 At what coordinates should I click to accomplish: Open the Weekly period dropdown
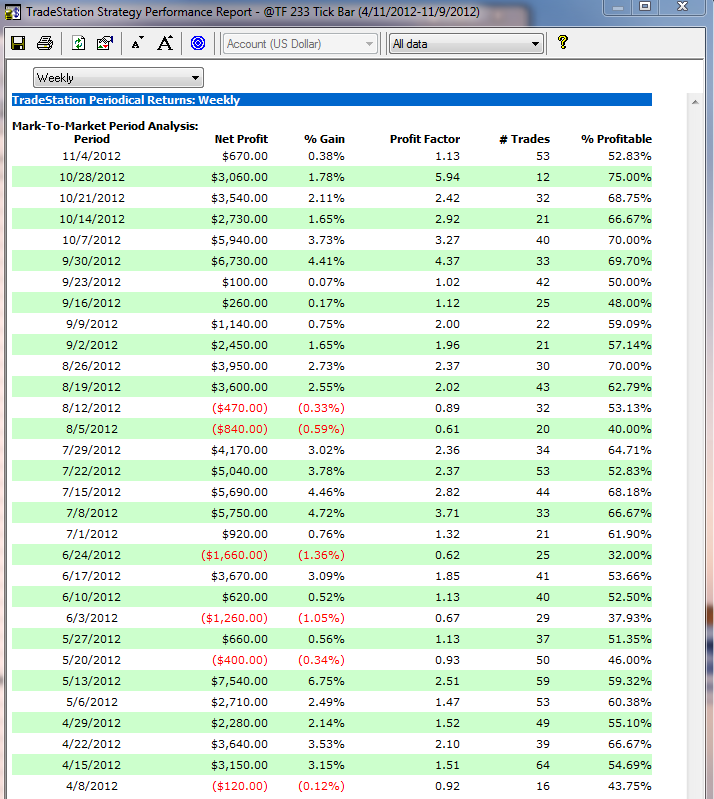point(118,78)
